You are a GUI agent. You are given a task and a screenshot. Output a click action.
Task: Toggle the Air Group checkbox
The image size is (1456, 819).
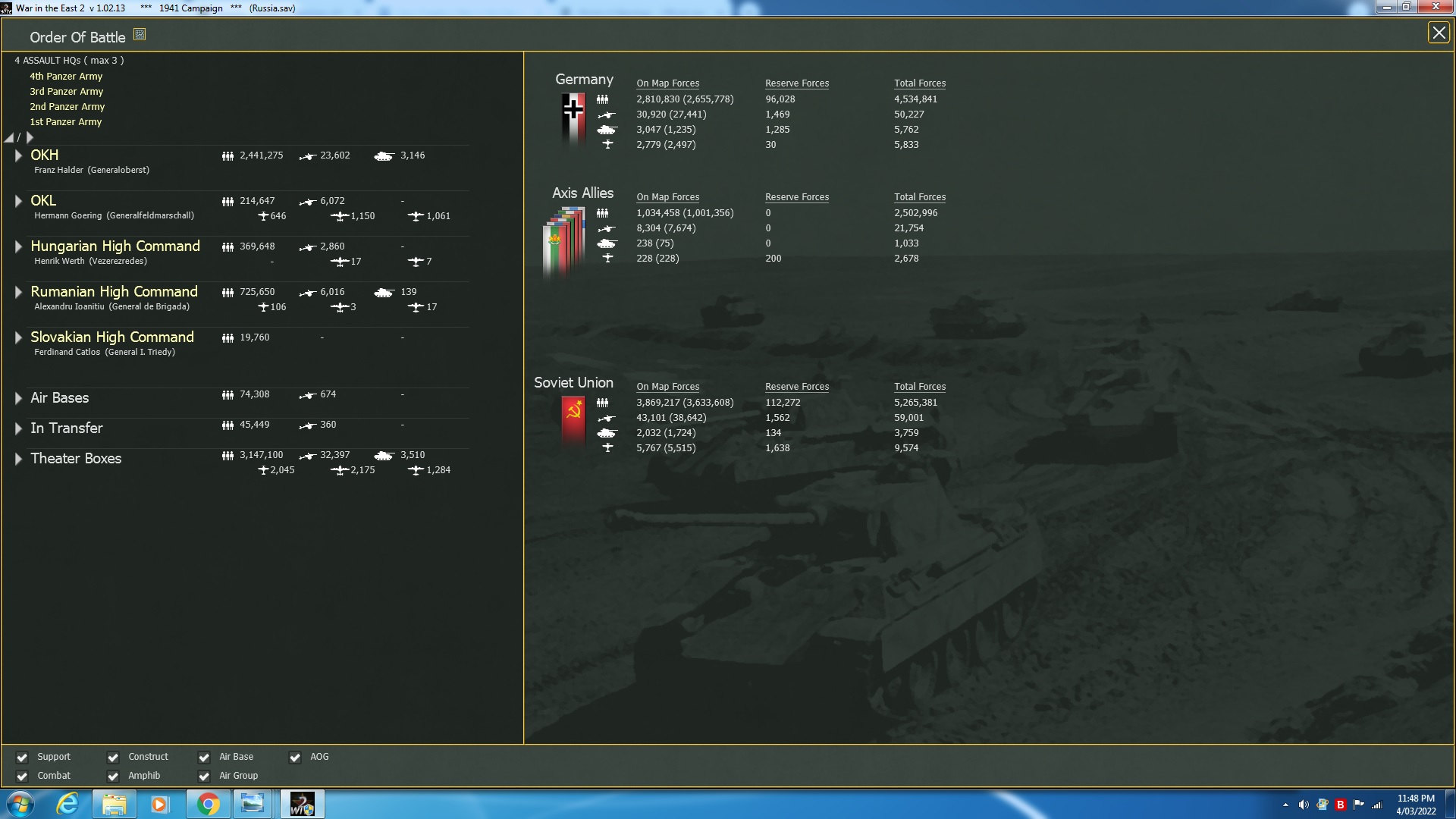coord(204,776)
